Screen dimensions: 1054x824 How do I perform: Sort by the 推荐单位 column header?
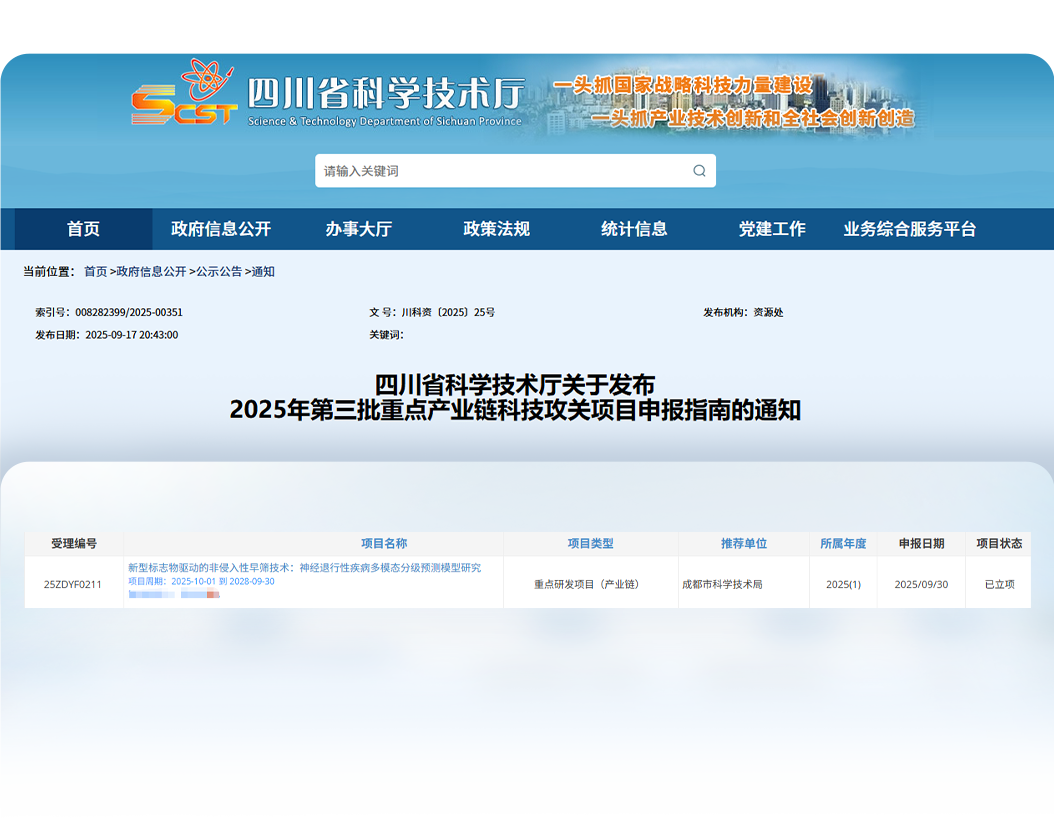click(x=743, y=544)
